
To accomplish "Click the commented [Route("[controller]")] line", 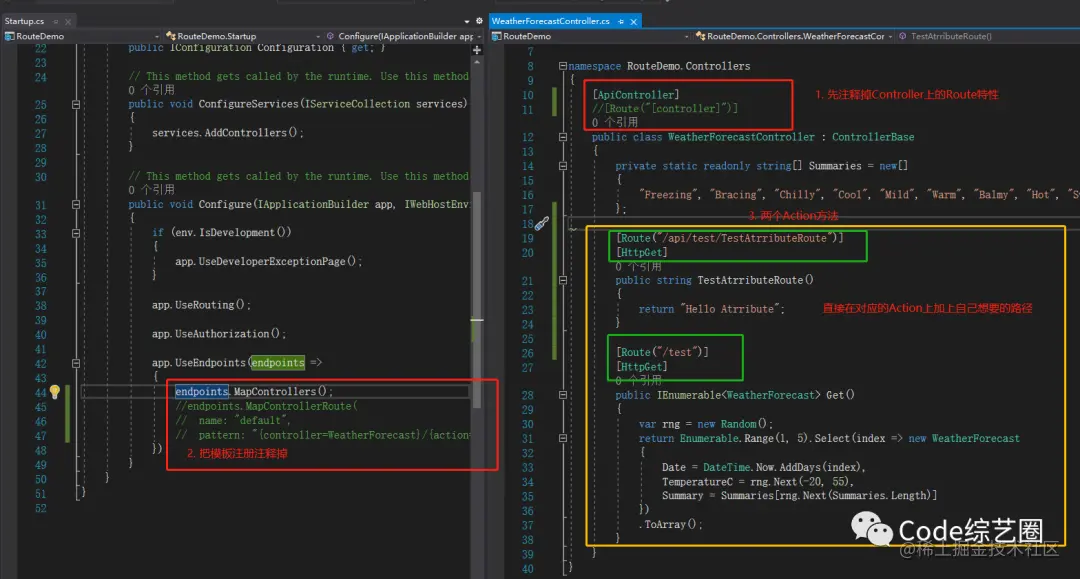I will 665,109.
